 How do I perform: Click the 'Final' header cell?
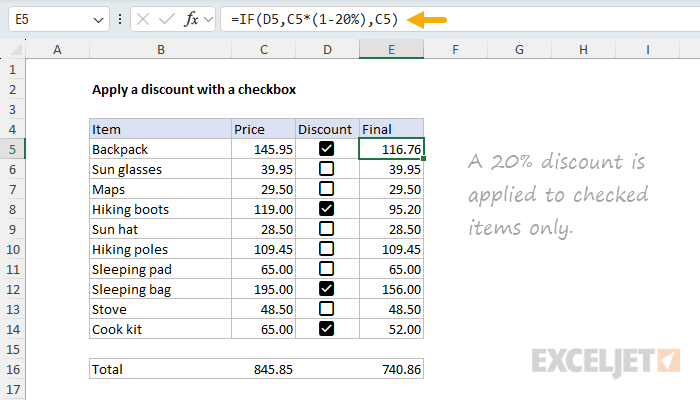(392, 129)
